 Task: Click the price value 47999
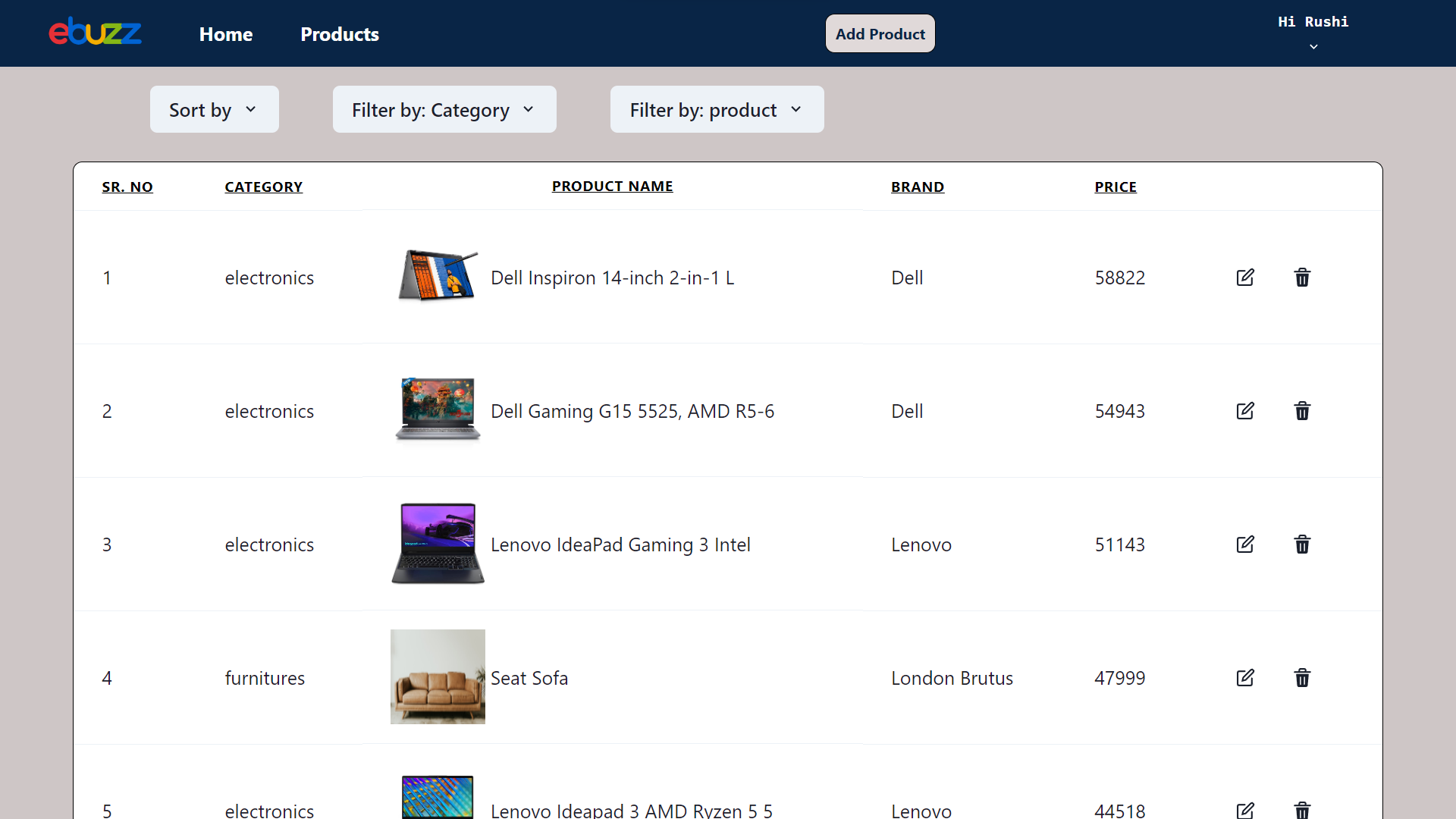point(1120,678)
